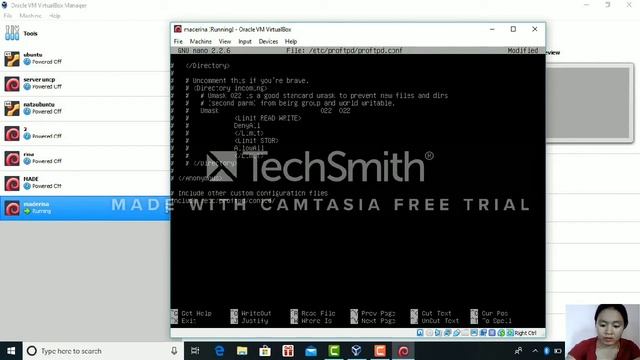Select the rina virtual machine
Viewport: 640px width, 360px height.
84,158
